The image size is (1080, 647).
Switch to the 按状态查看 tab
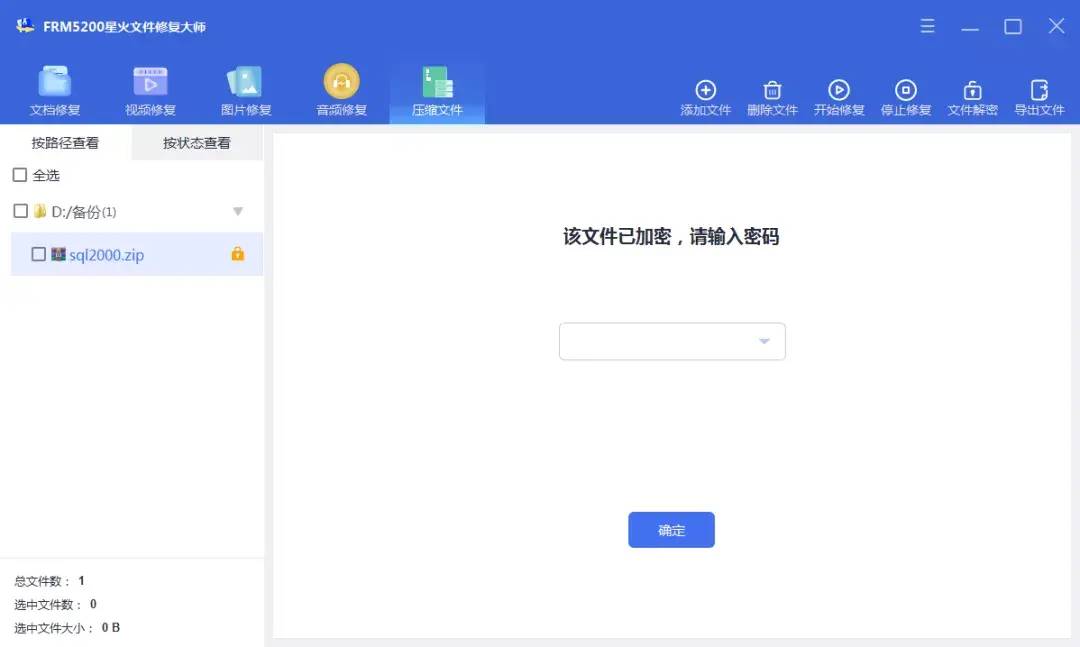coord(197,143)
